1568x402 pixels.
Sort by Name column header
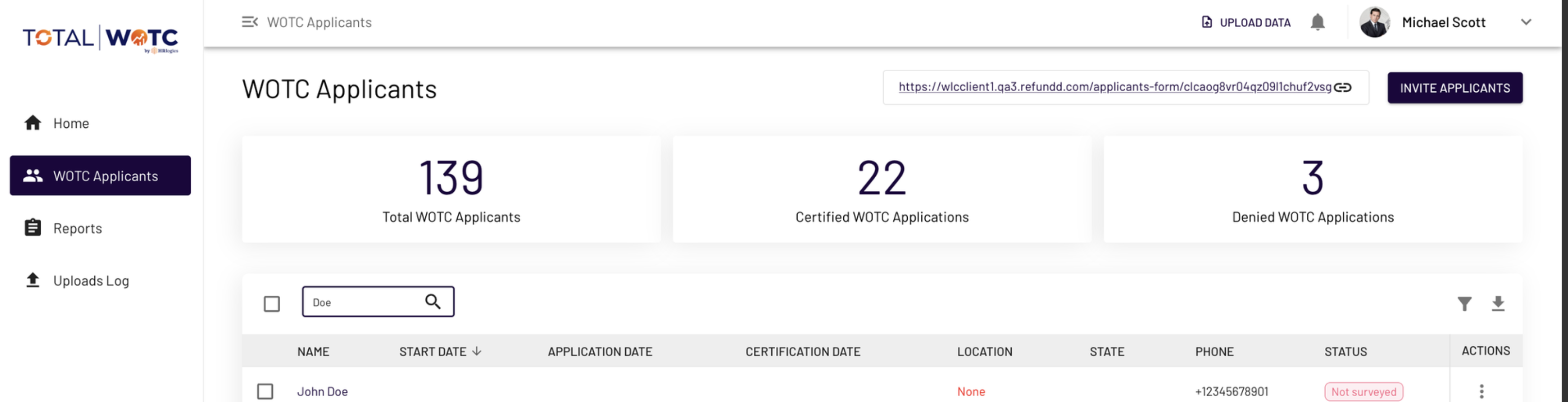pyautogui.click(x=313, y=352)
